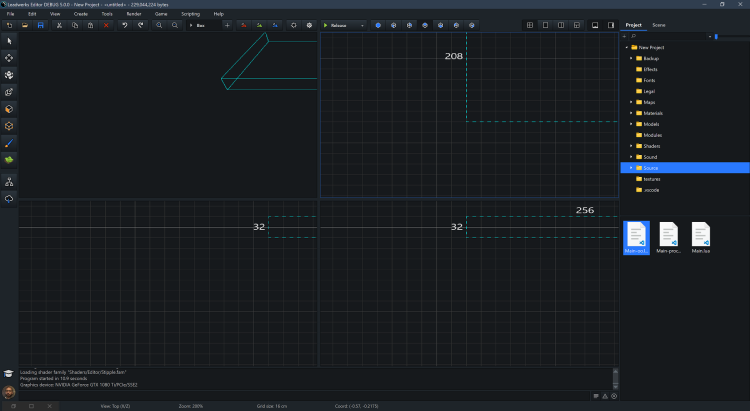Open the Scripting menu

(190, 14)
